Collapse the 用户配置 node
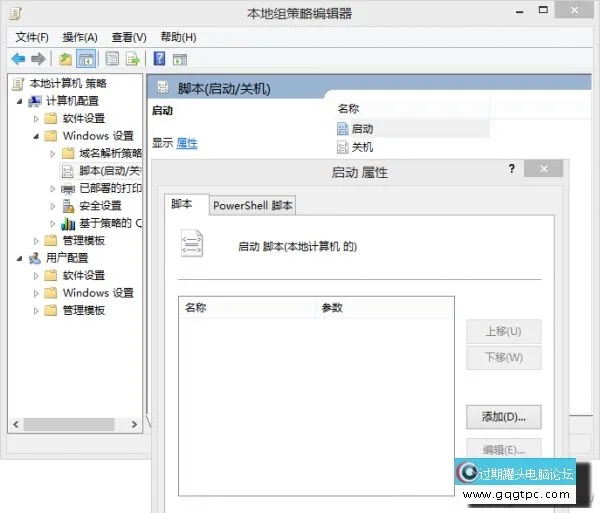This screenshot has height=513, width=600. pos(20,259)
